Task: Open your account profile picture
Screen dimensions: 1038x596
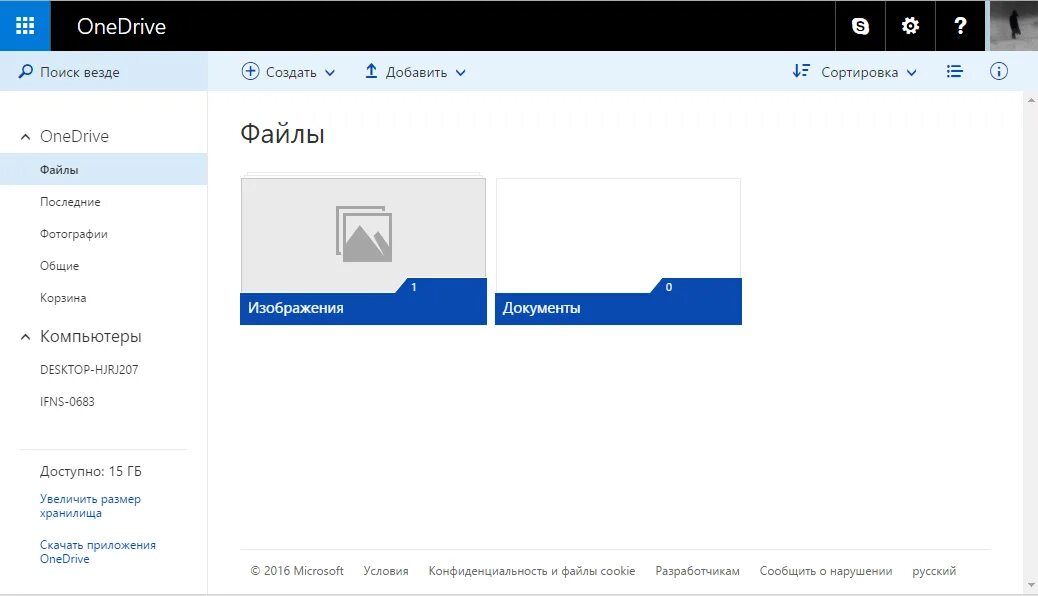Action: [1011, 25]
